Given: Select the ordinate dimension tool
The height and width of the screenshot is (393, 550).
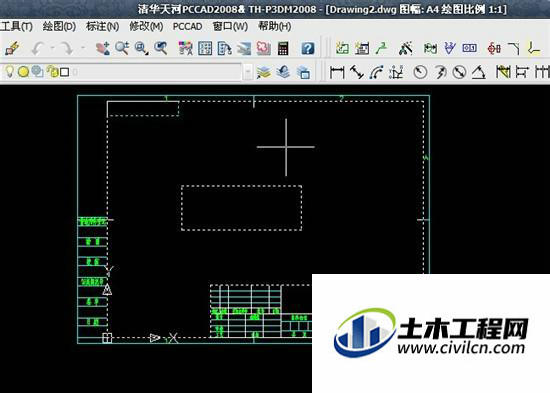Looking at the screenshot, I should (396, 72).
